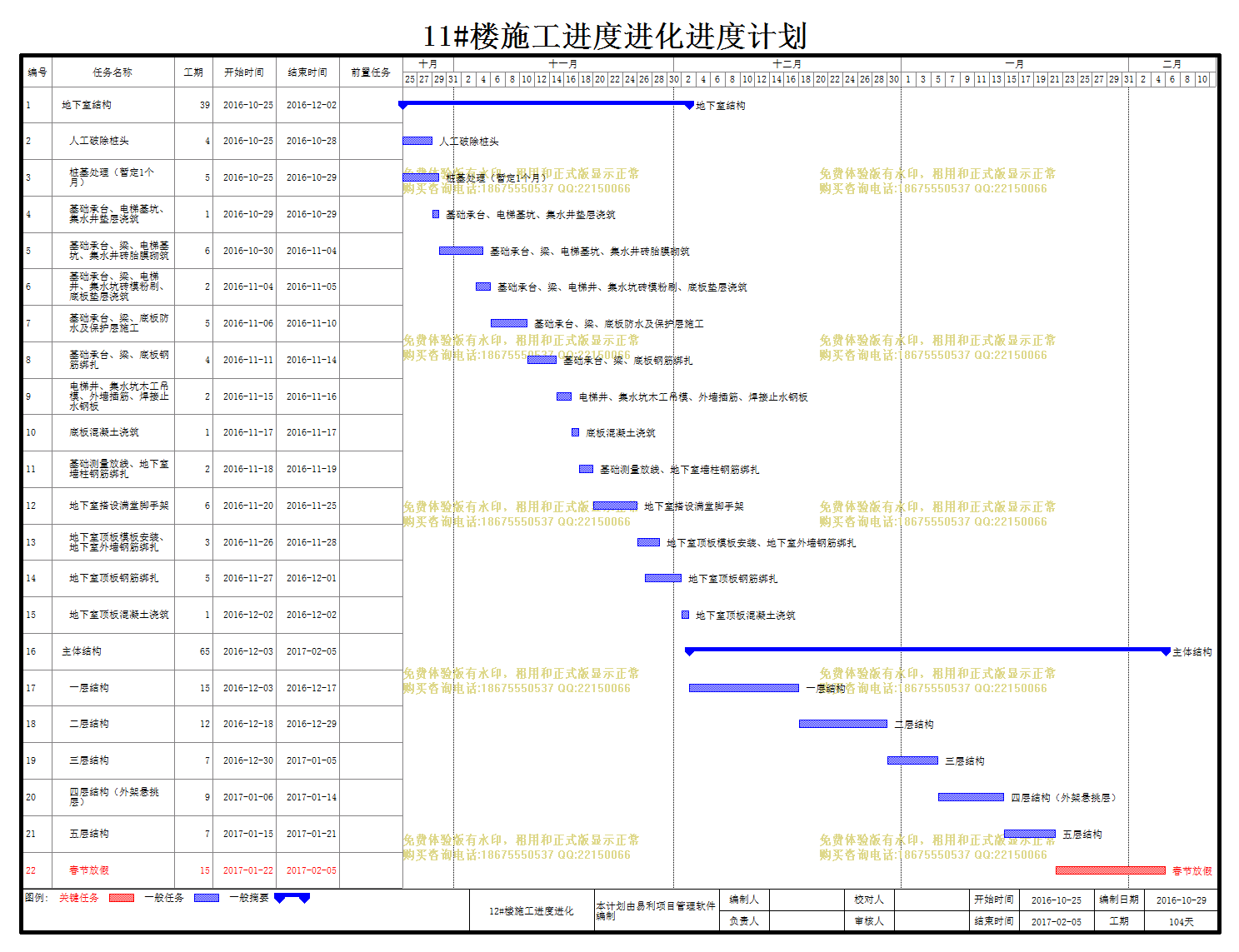Click the 地下室结构 summary bar in chart

[x=546, y=104]
